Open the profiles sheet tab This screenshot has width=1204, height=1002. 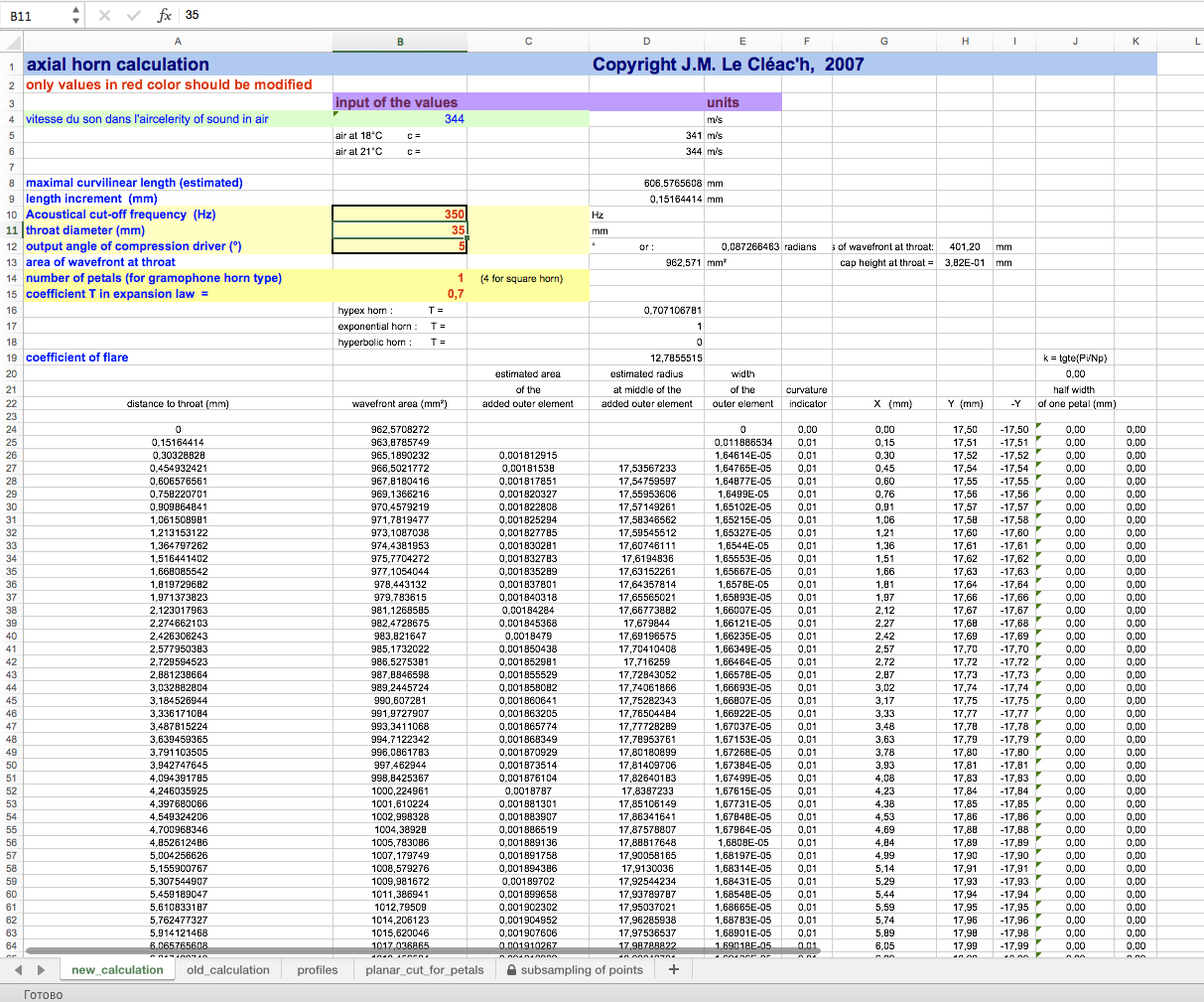pos(318,970)
